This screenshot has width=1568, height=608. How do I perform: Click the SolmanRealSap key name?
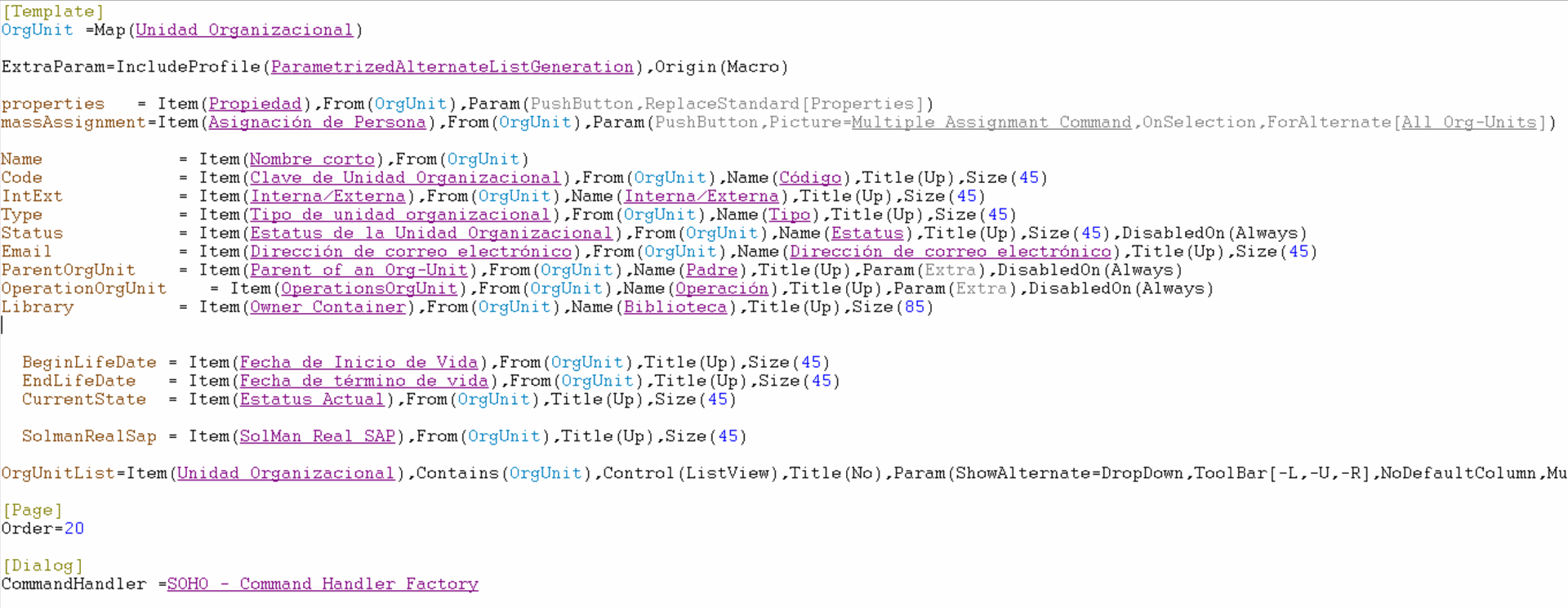pos(89,436)
